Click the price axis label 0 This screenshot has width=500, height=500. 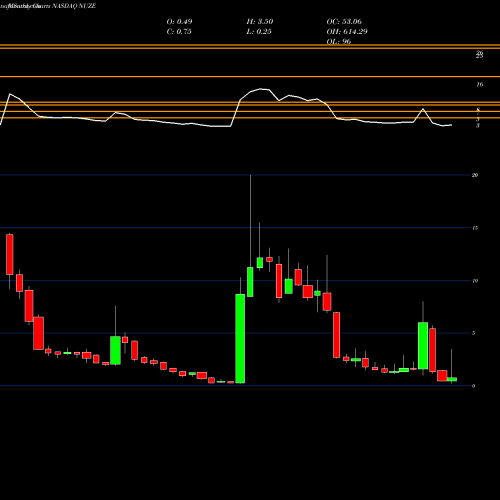[x=473, y=386]
